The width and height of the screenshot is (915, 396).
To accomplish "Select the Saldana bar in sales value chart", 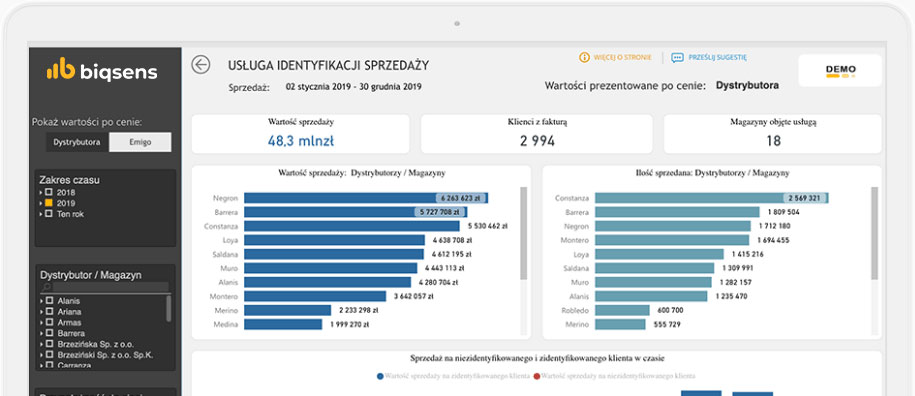I will 334,254.
